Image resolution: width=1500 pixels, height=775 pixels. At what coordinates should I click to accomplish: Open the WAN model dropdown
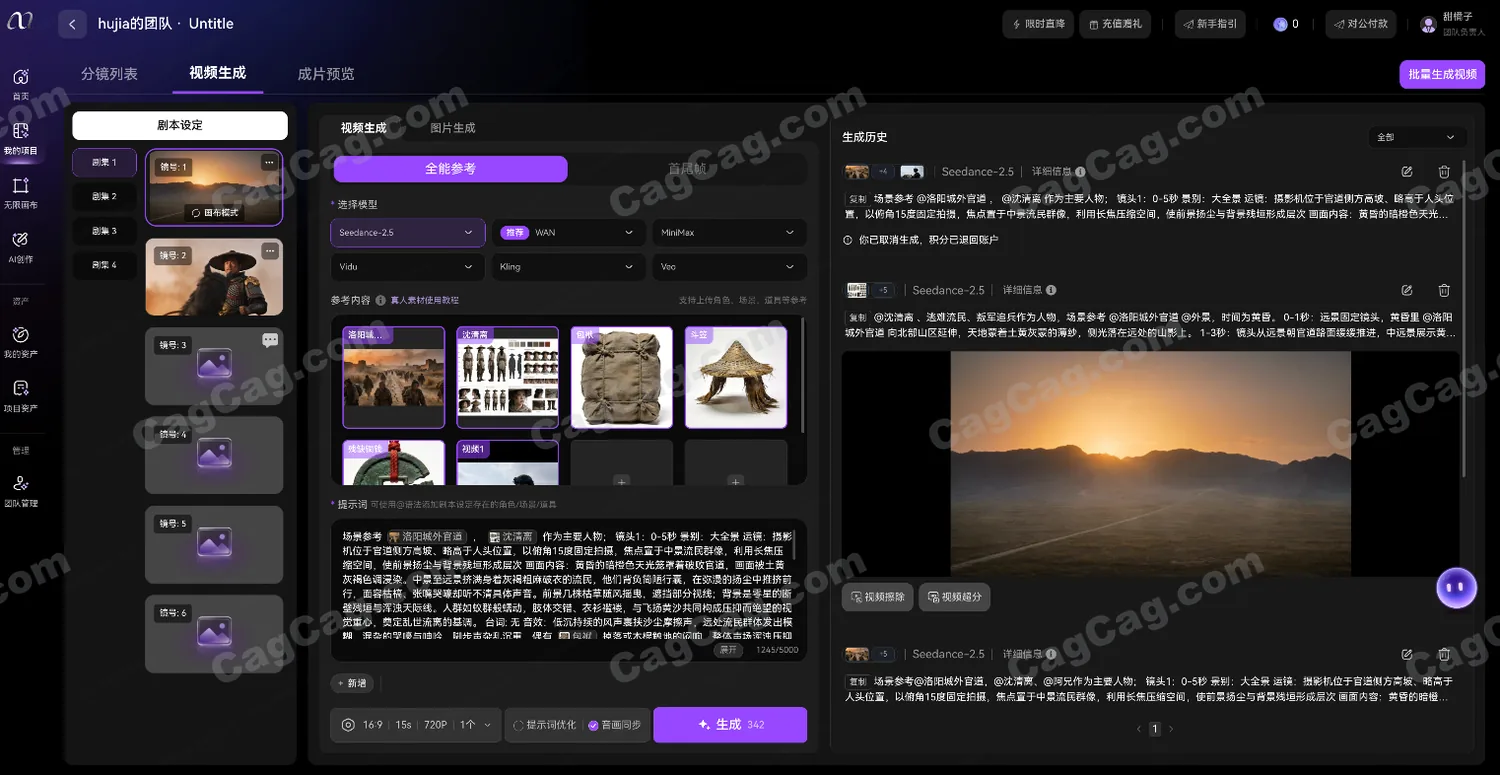click(568, 233)
